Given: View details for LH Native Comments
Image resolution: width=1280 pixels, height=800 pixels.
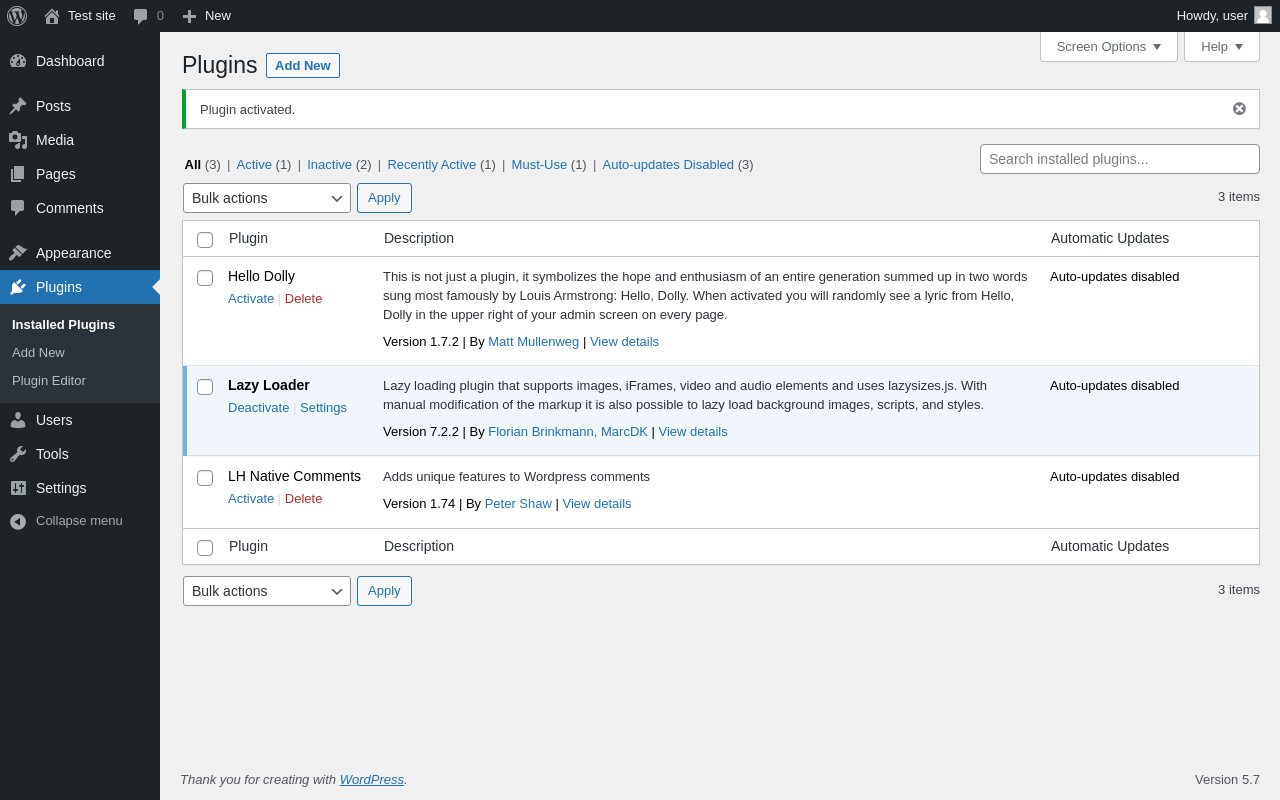Looking at the screenshot, I should [597, 504].
